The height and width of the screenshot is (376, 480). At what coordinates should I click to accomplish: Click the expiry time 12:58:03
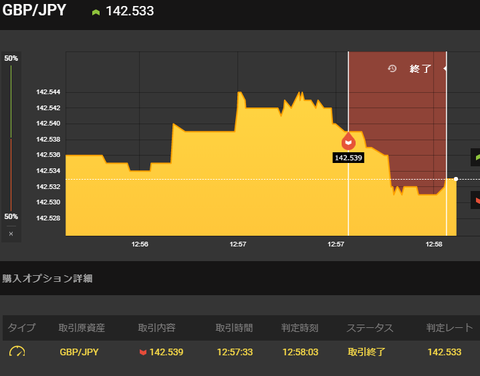[300, 352]
